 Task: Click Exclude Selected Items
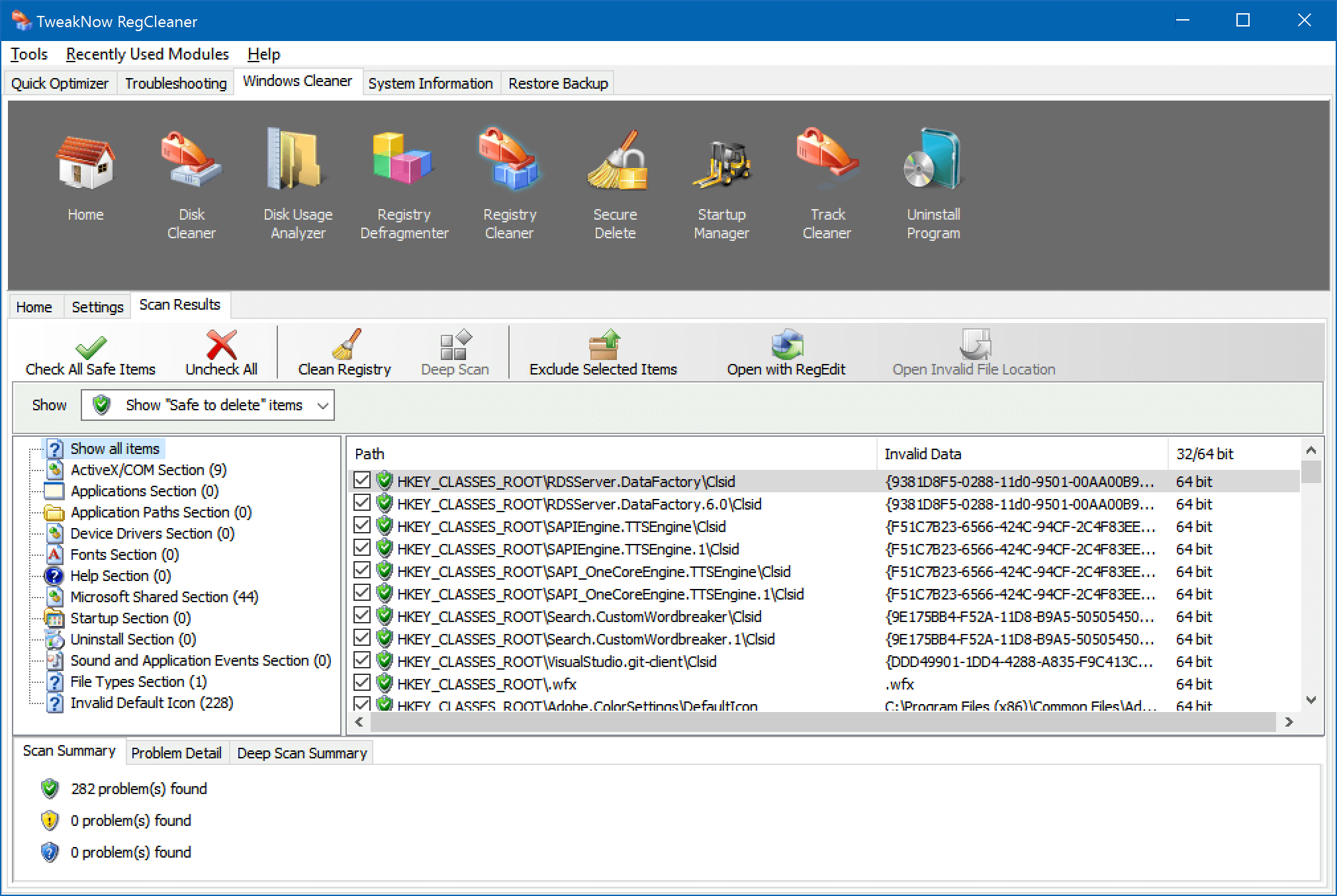coord(603,355)
